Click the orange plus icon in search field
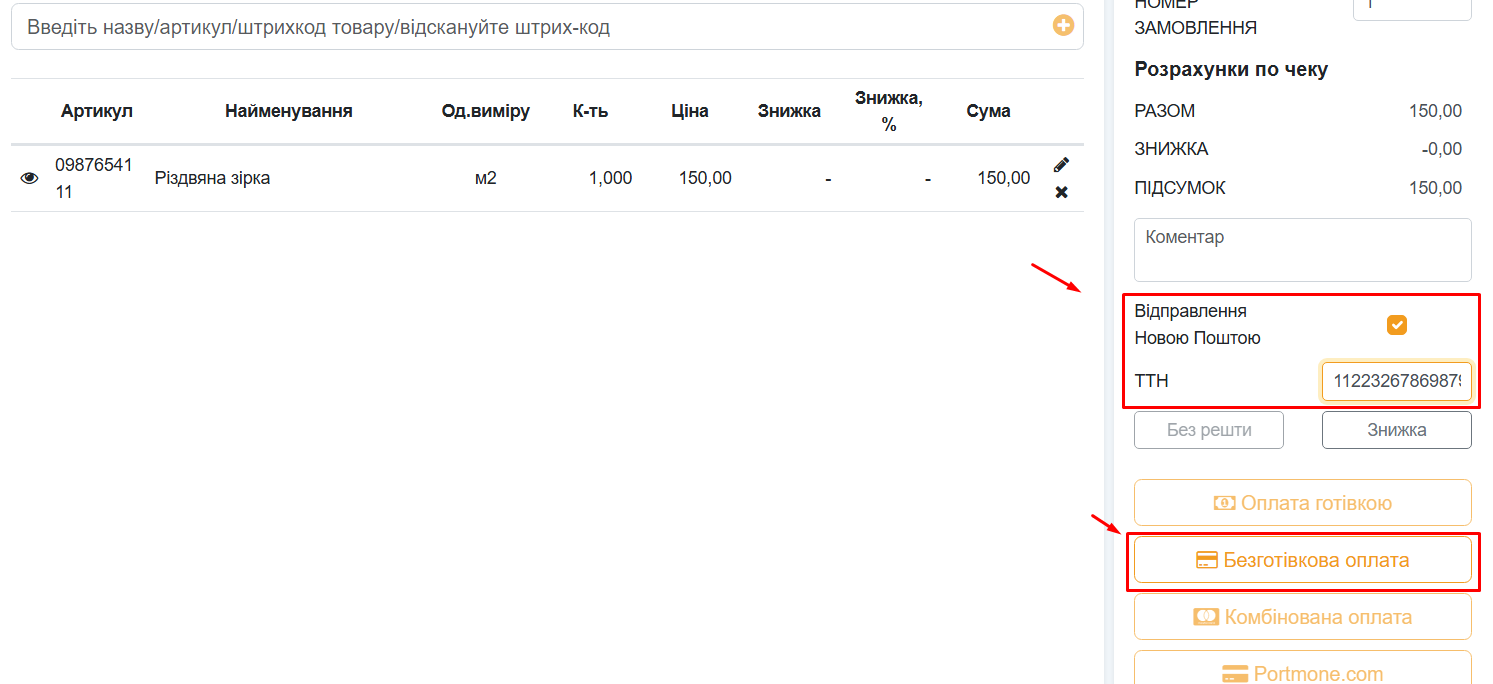 coord(1063,26)
